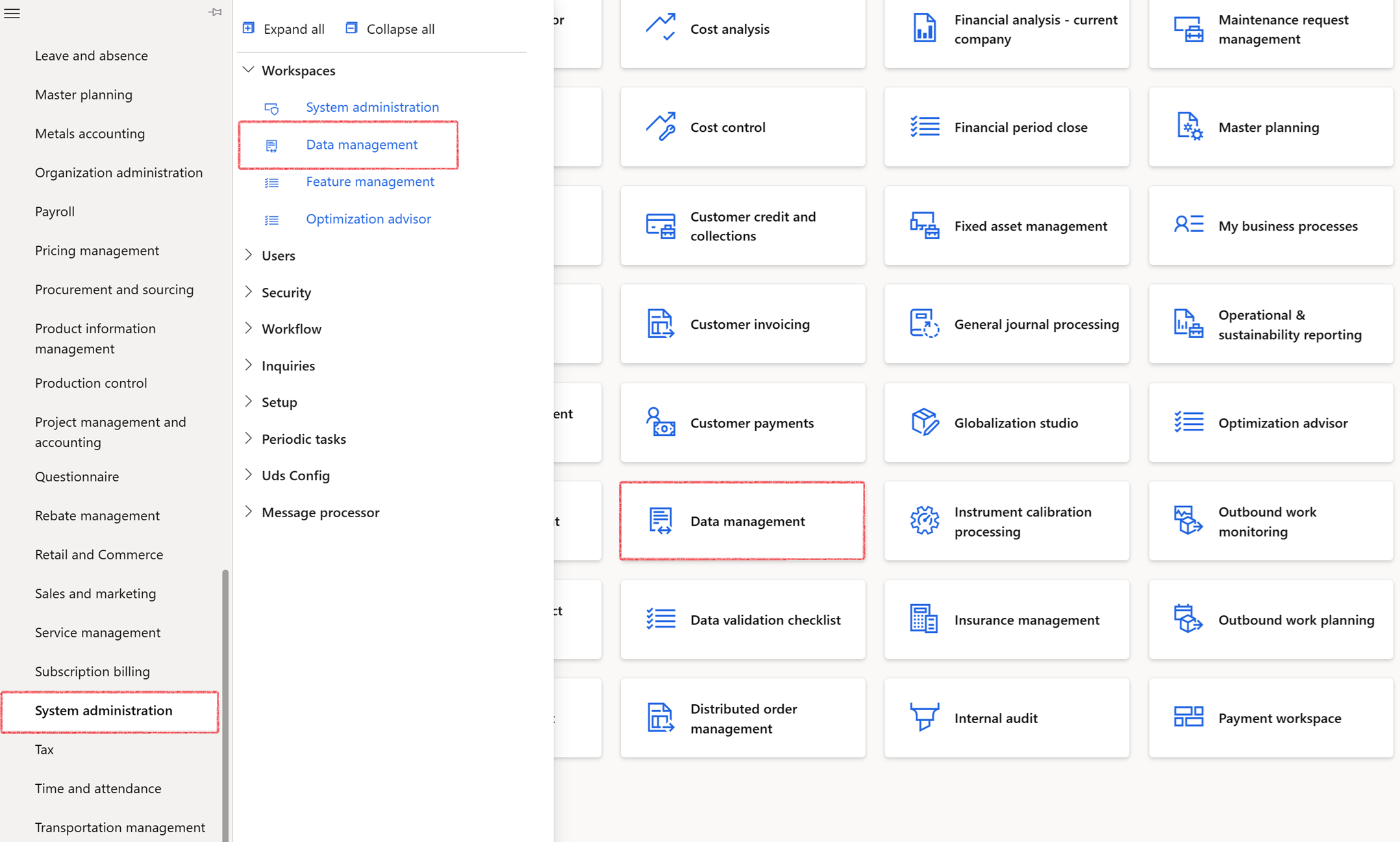
Task: Click the Payment workspace tile icon
Action: pyautogui.click(x=1188, y=717)
